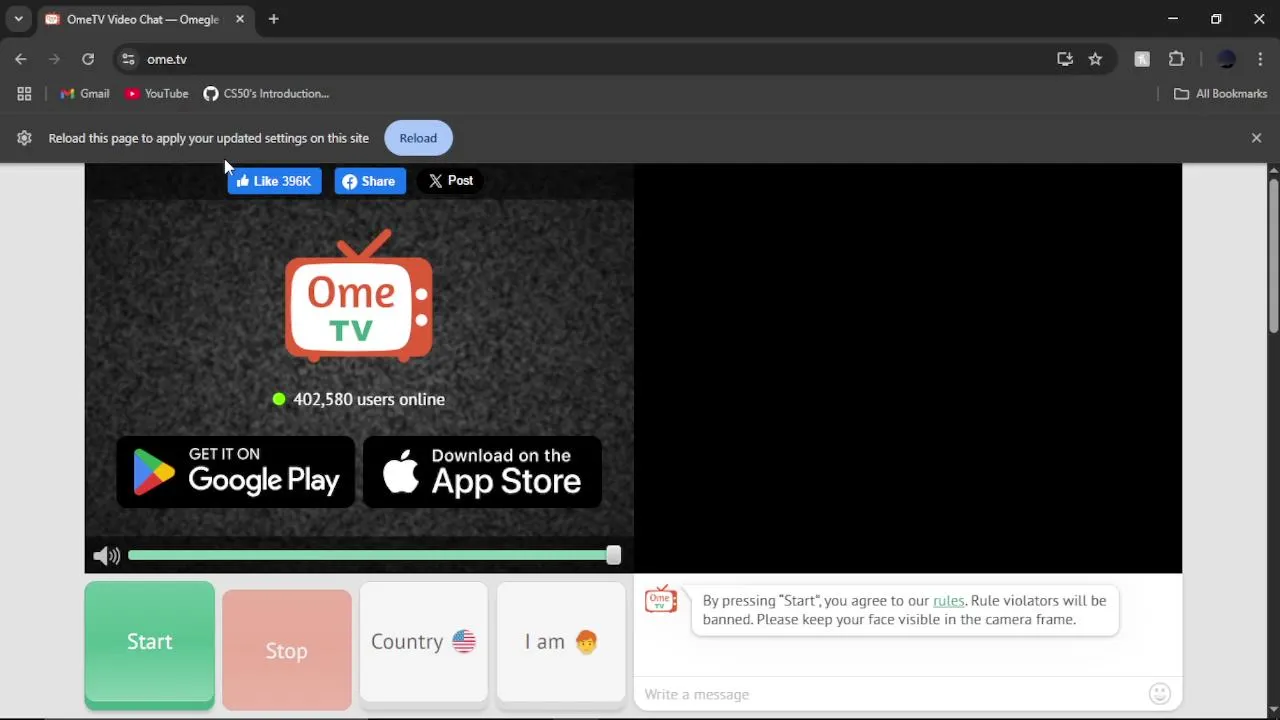The width and height of the screenshot is (1280, 720).
Task: Click the OmeTV avatar beside the rules message
Action: pyautogui.click(x=660, y=600)
